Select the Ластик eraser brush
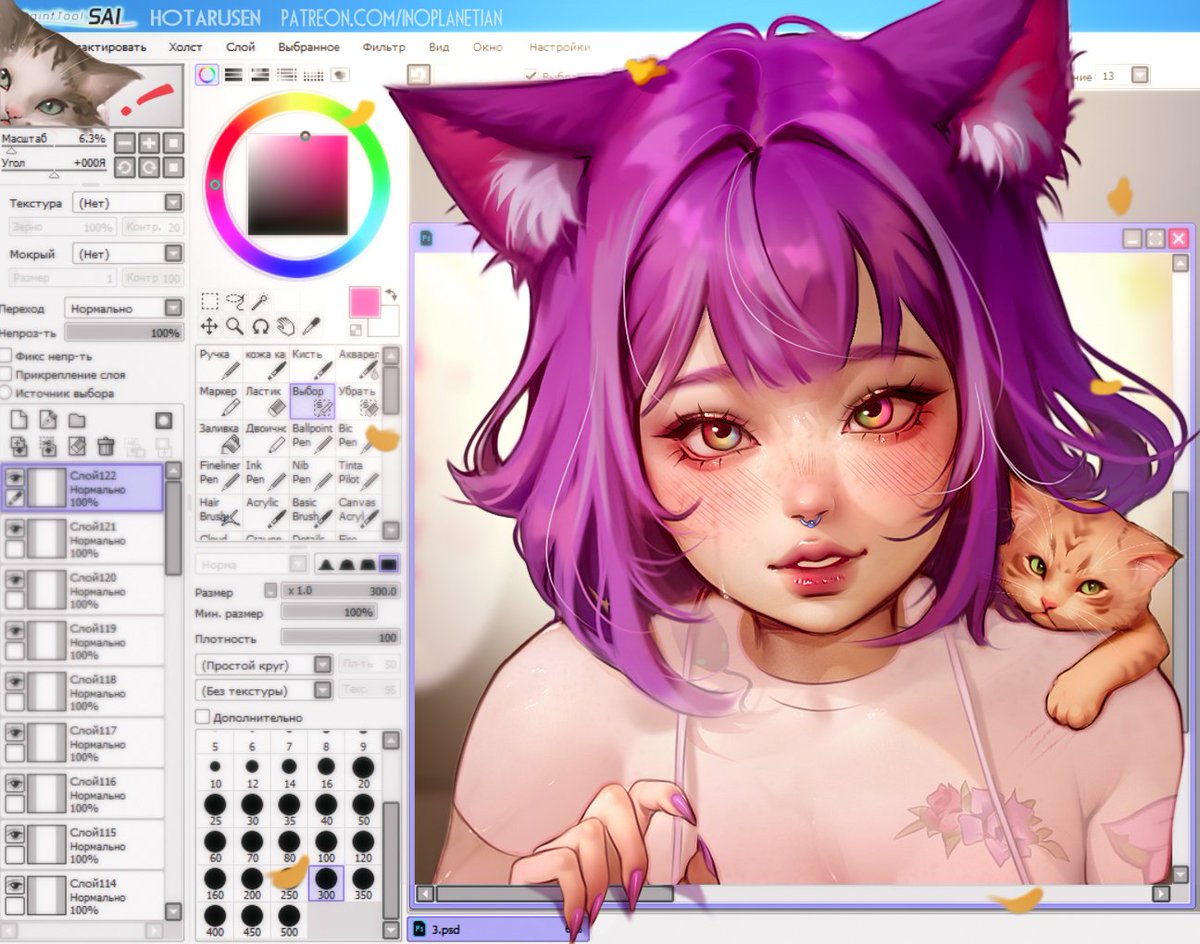The image size is (1200, 944). point(265,401)
